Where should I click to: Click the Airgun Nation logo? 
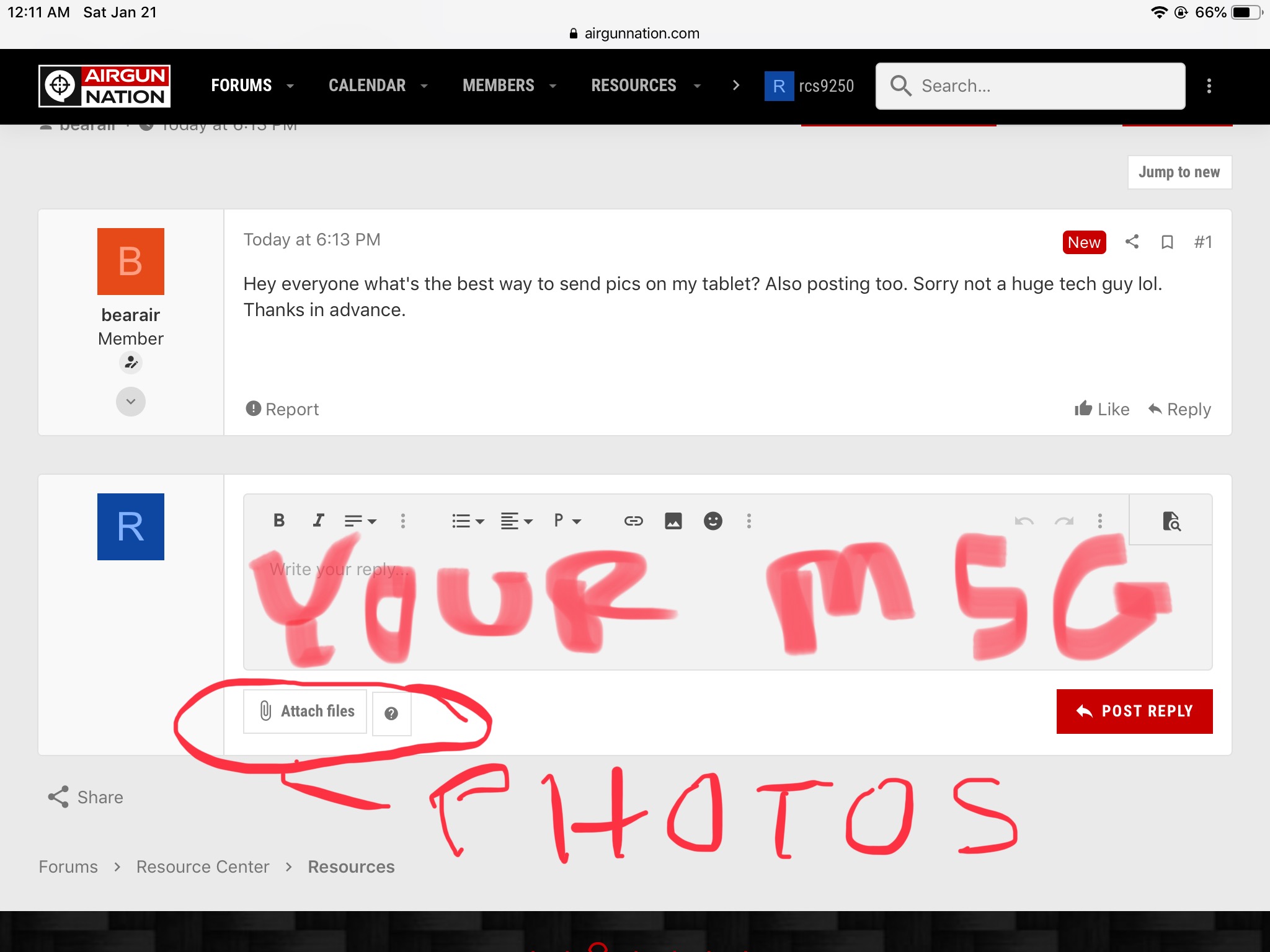pyautogui.click(x=104, y=86)
